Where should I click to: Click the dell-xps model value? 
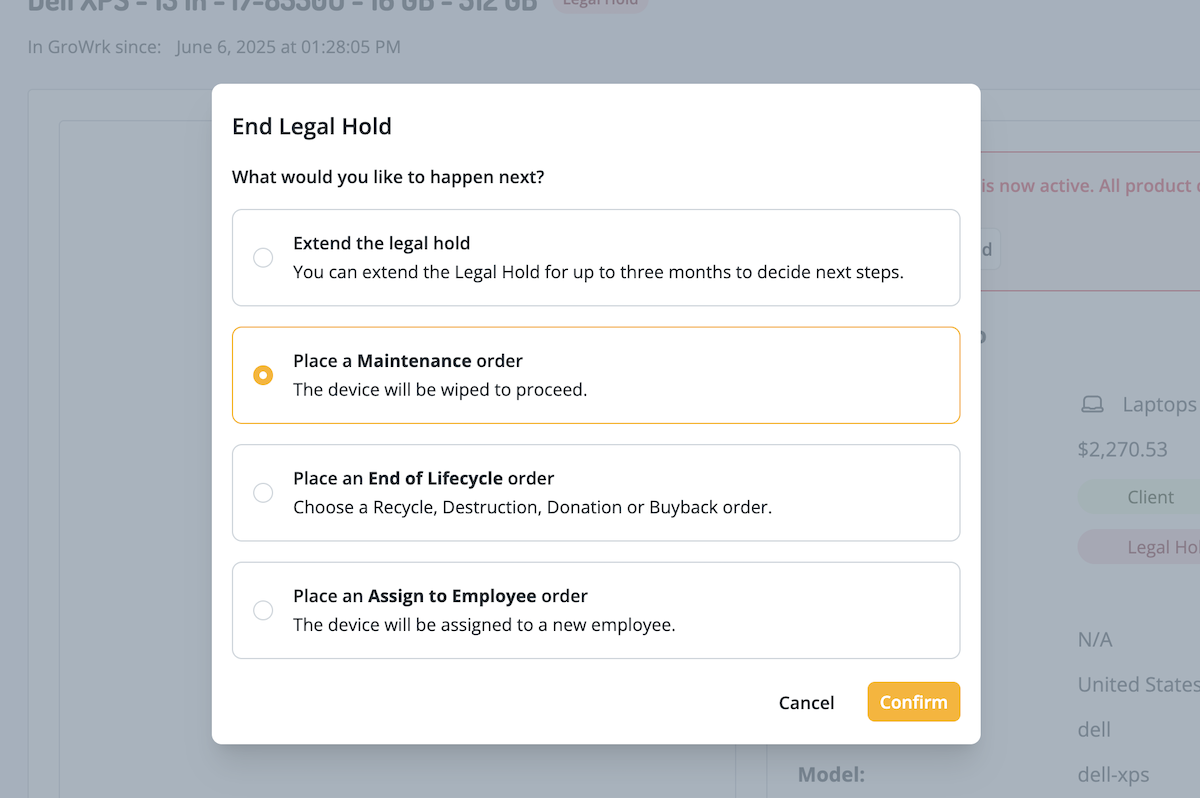click(1113, 774)
